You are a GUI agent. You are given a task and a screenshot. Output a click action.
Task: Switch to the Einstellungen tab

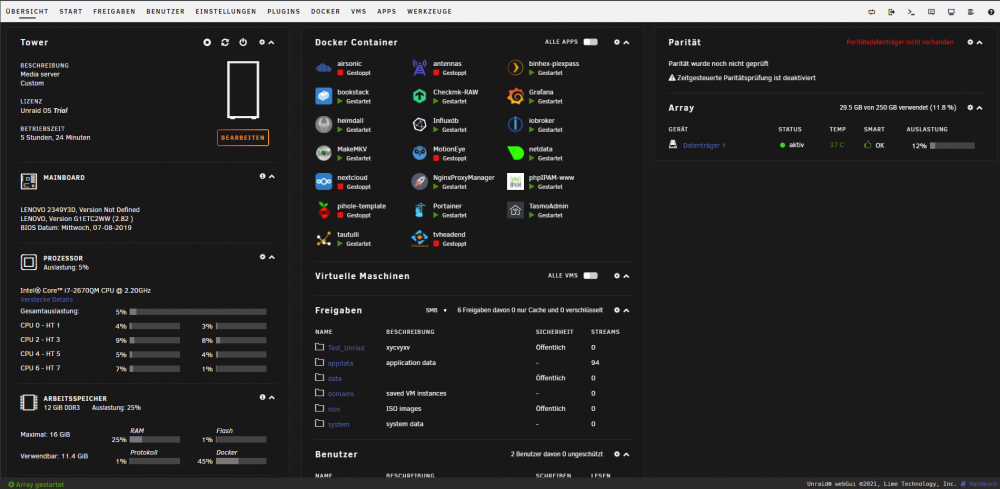click(226, 11)
